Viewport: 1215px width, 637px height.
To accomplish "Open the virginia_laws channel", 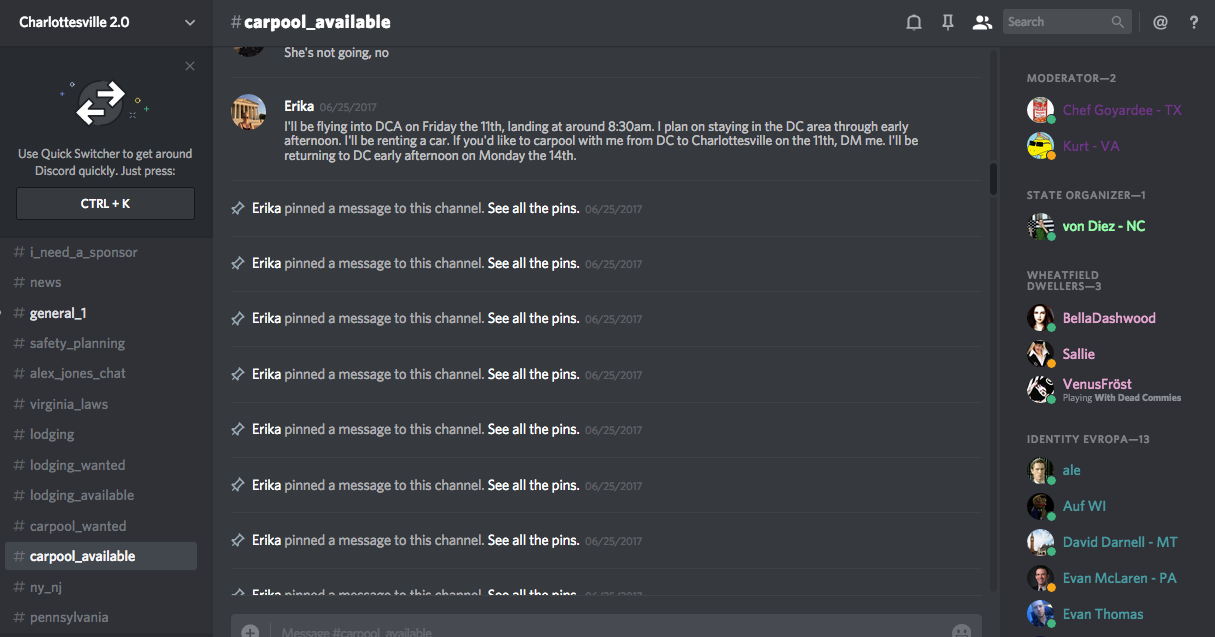I will tap(69, 404).
